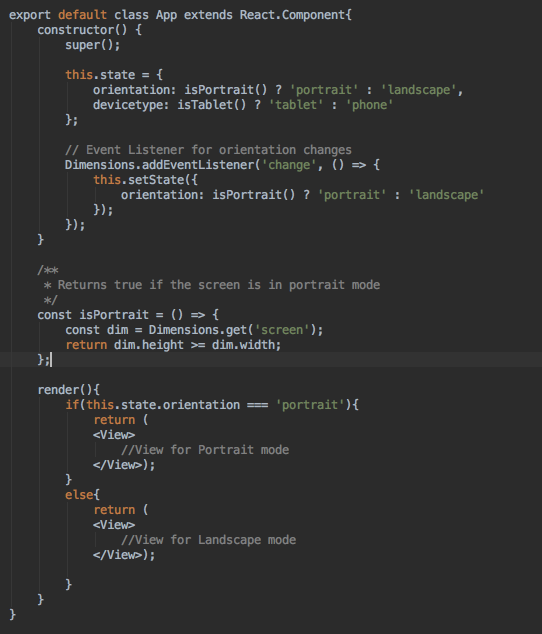Click the 'super();' call
Screen dimensions: 542x634
93,45
